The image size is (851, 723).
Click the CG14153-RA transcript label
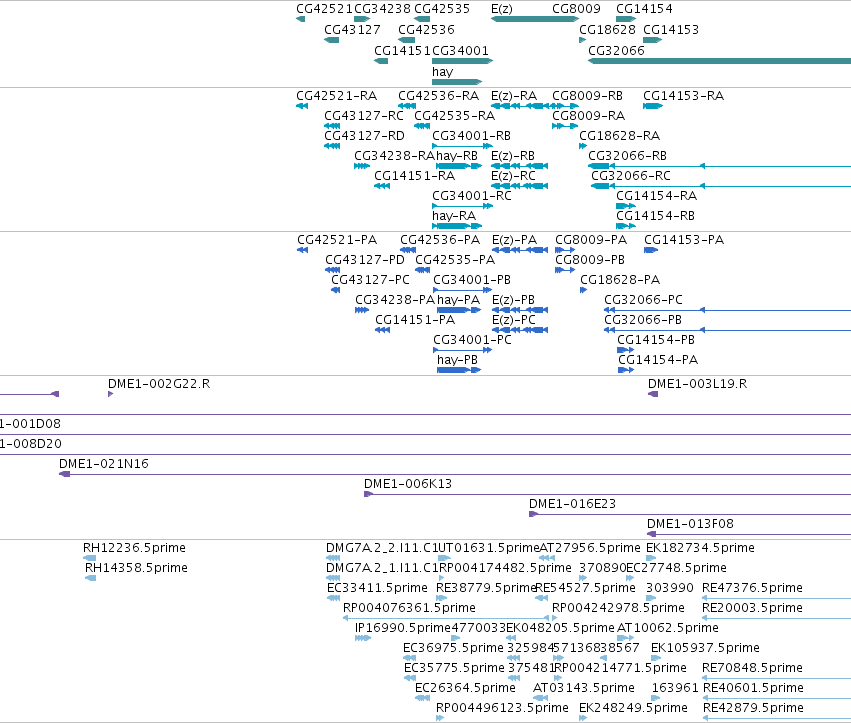683,96
